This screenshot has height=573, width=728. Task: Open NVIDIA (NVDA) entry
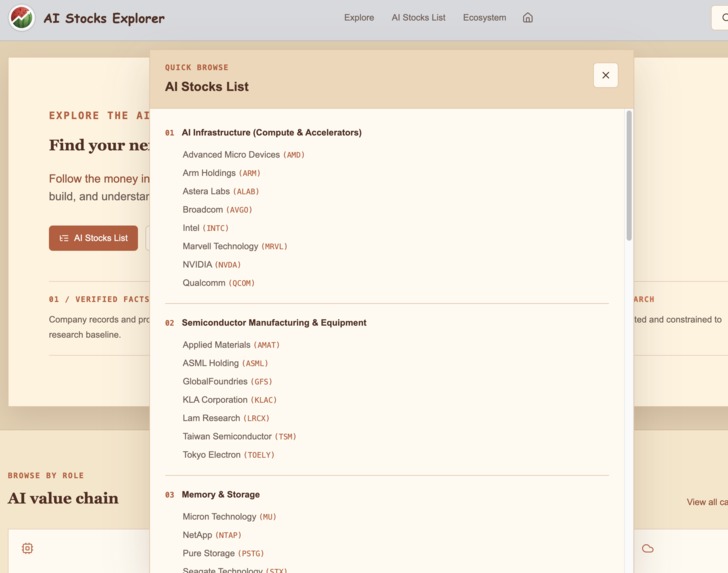click(211, 265)
